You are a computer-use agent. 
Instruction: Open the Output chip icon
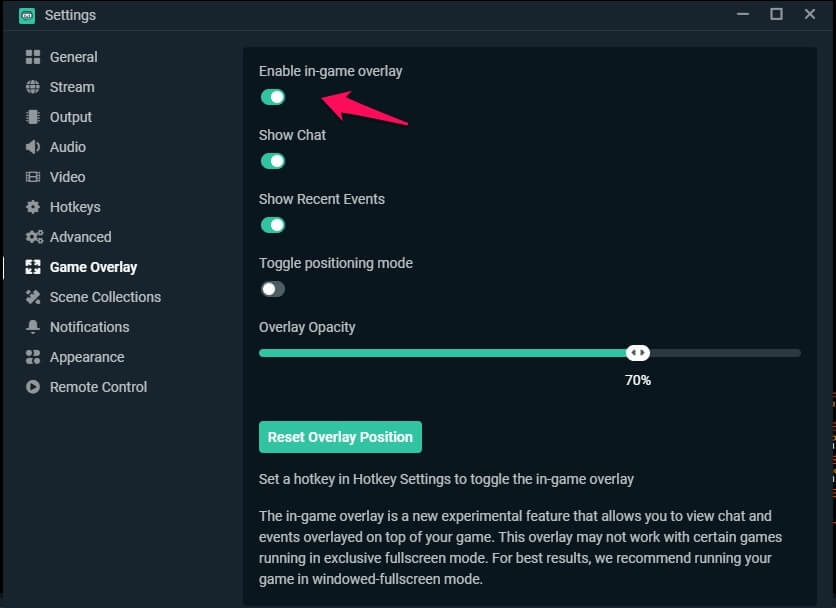[33, 117]
